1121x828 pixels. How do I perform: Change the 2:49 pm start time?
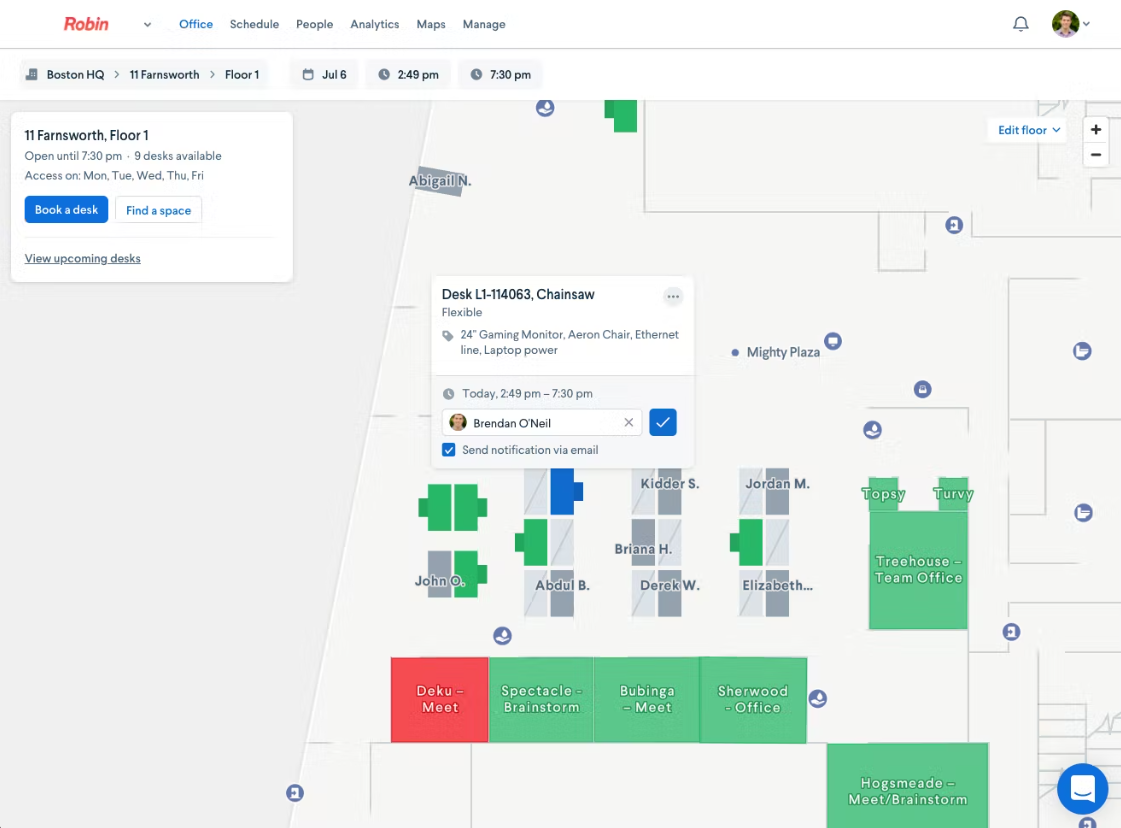tap(408, 74)
